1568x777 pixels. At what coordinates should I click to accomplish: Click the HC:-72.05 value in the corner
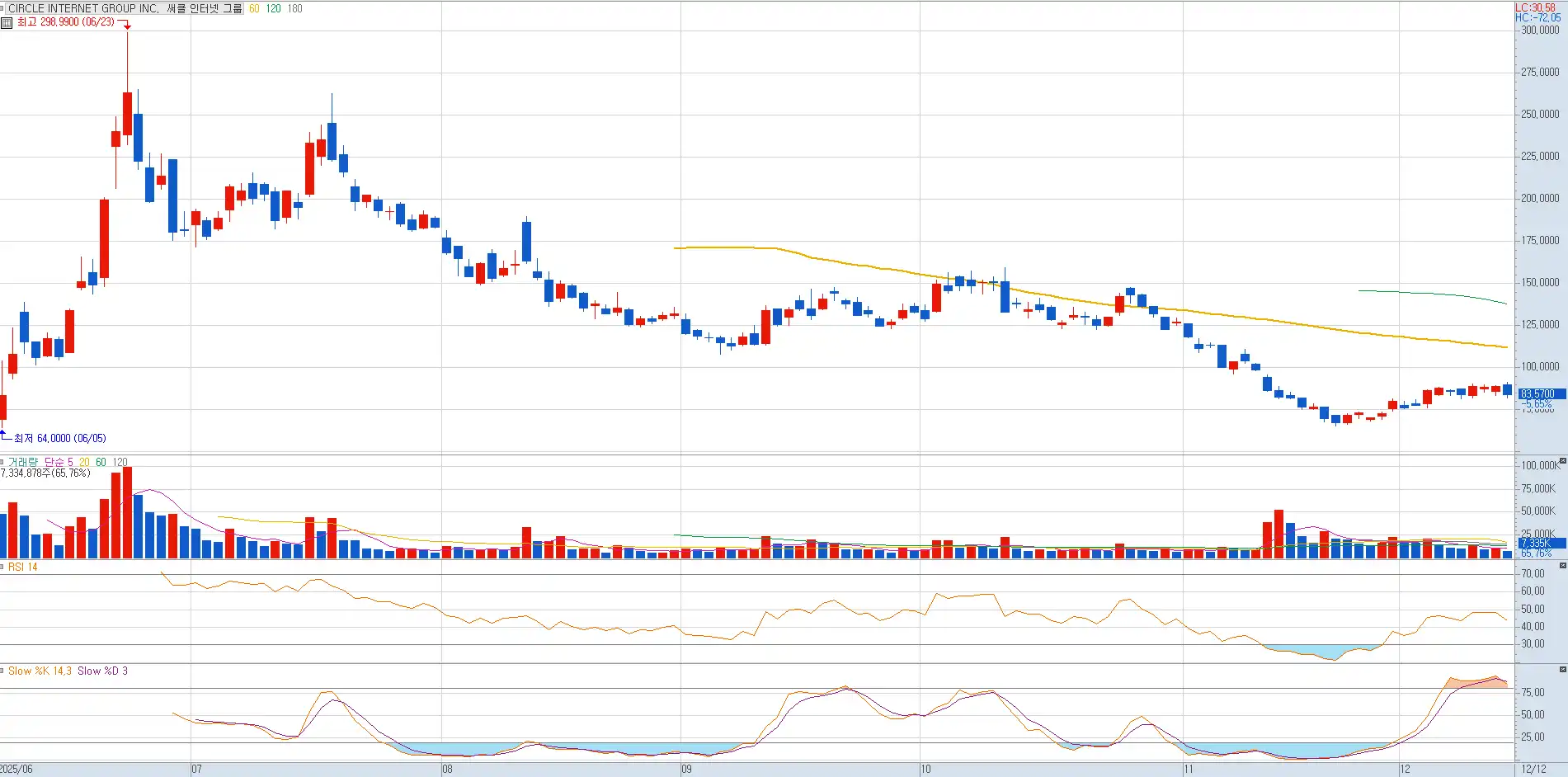tap(1537, 17)
